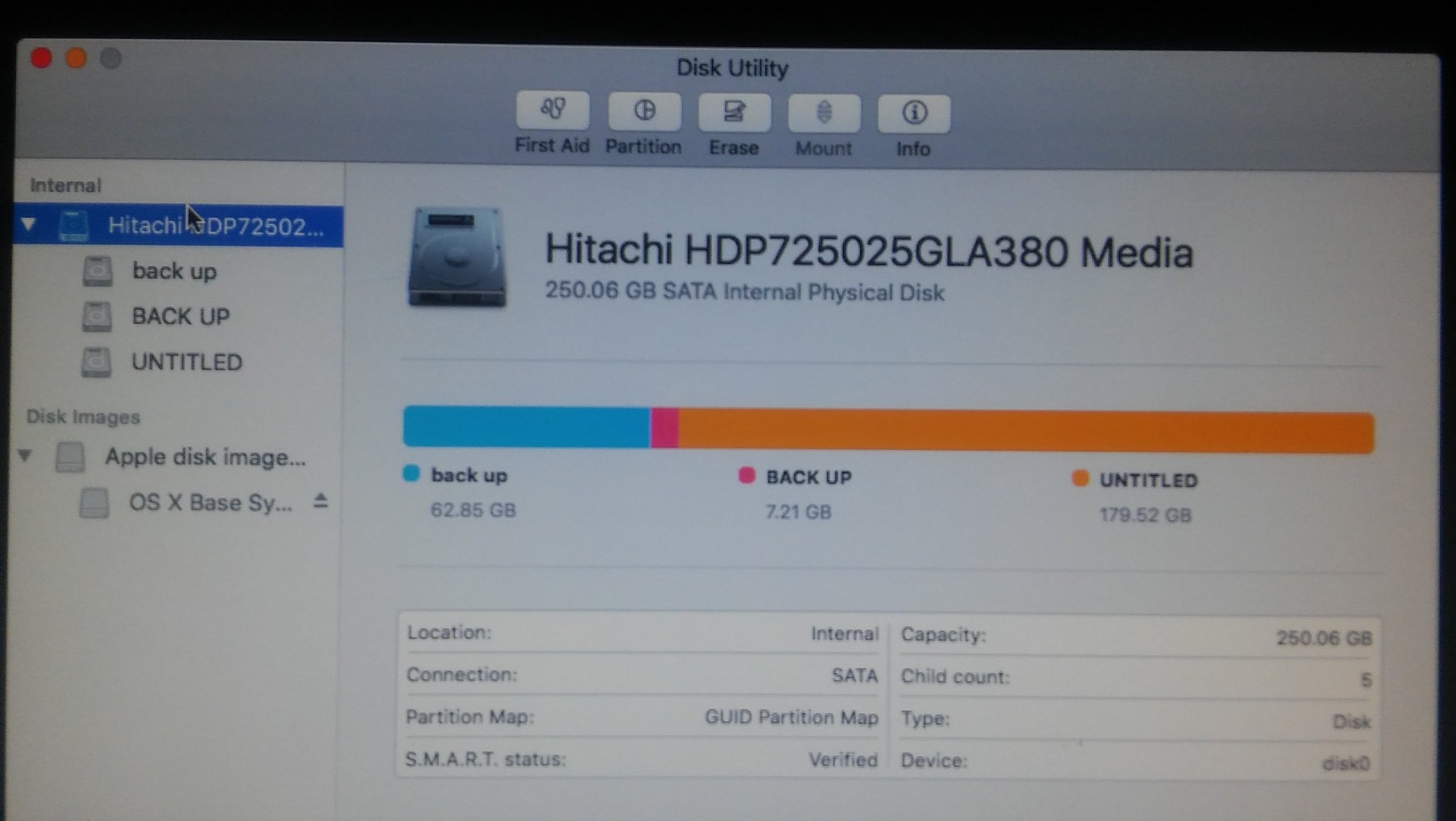
Task: Open the Partition tool
Action: [644, 111]
